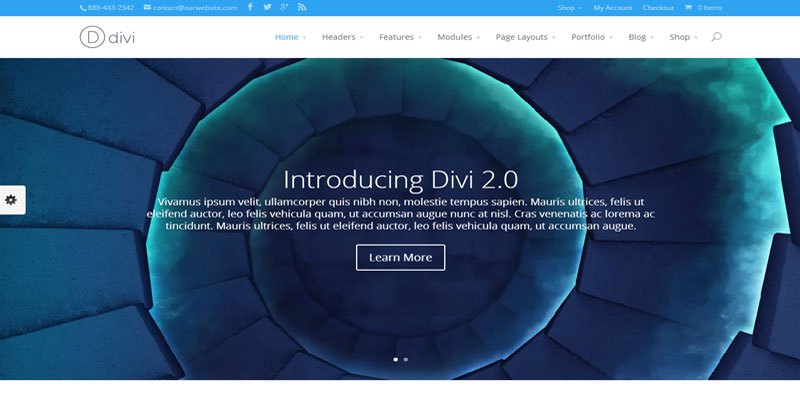This screenshot has height=400, width=800.
Task: Expand the Portfolio menu arrow
Action: (611, 37)
